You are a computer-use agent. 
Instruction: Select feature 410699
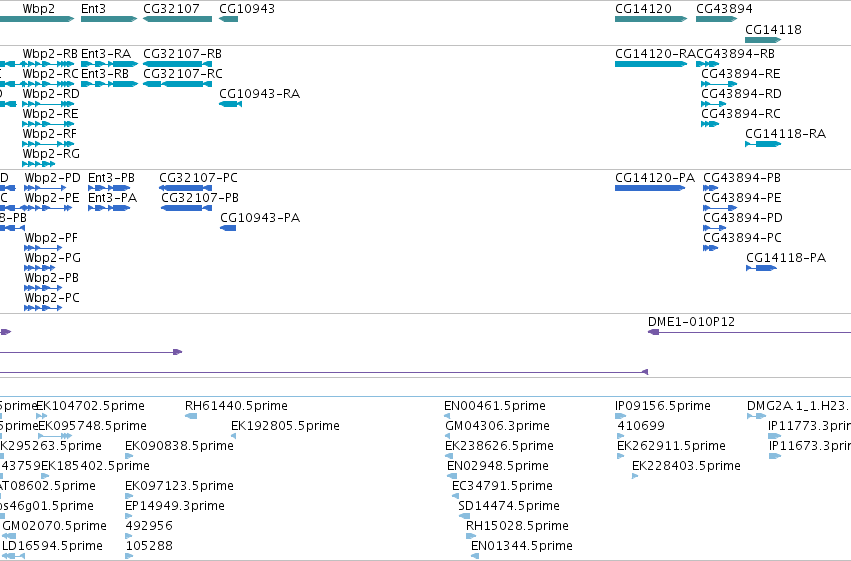click(x=620, y=436)
